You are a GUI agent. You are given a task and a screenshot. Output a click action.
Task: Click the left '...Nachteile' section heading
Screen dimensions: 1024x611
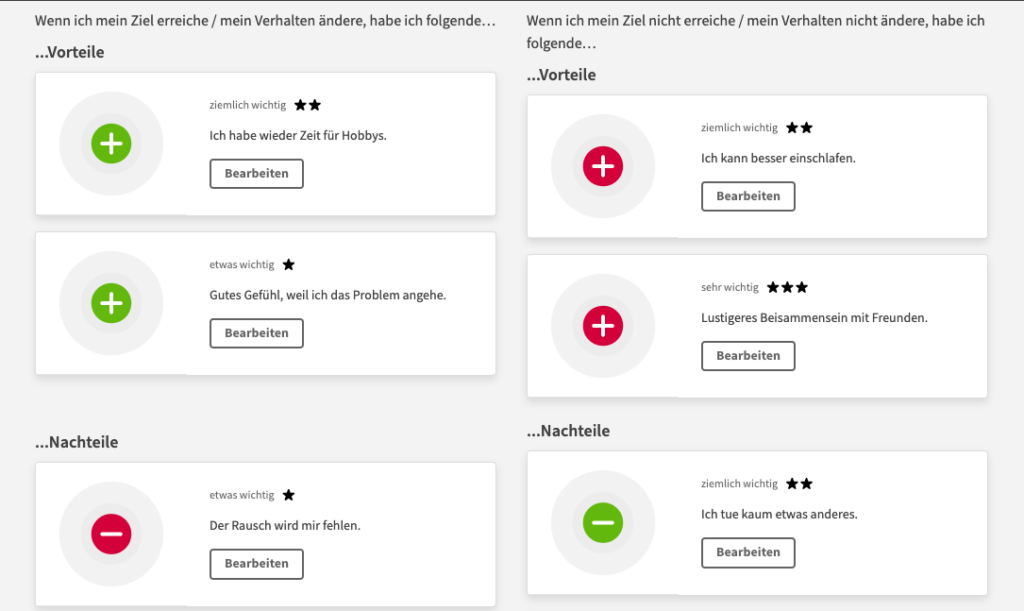pos(77,442)
